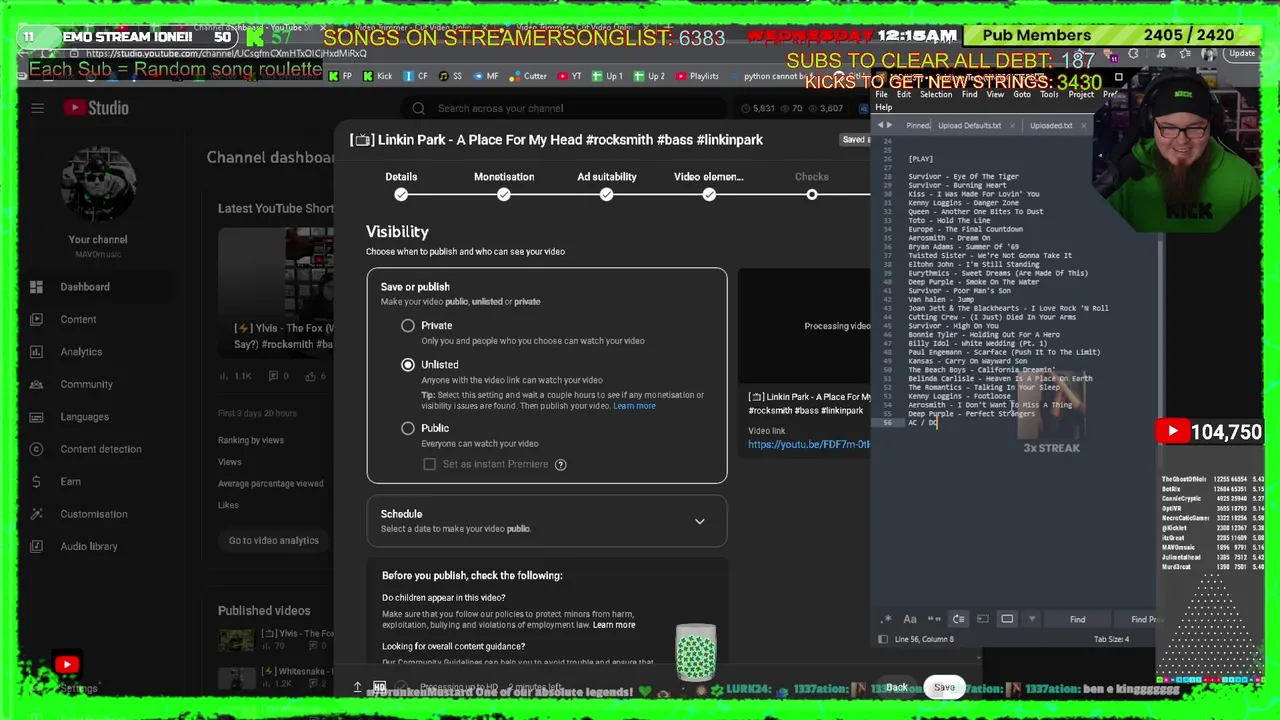The width and height of the screenshot is (1280, 720).
Task: Go to the Video elements step
Action: pyautogui.click(x=709, y=185)
